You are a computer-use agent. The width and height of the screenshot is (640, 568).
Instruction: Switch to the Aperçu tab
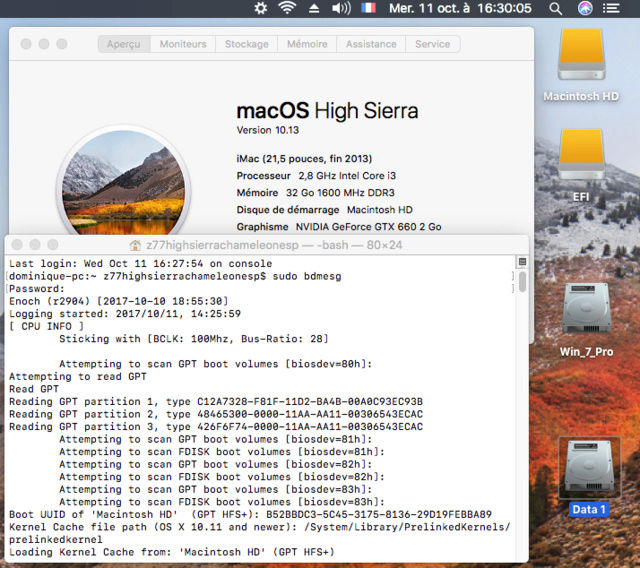[124, 44]
